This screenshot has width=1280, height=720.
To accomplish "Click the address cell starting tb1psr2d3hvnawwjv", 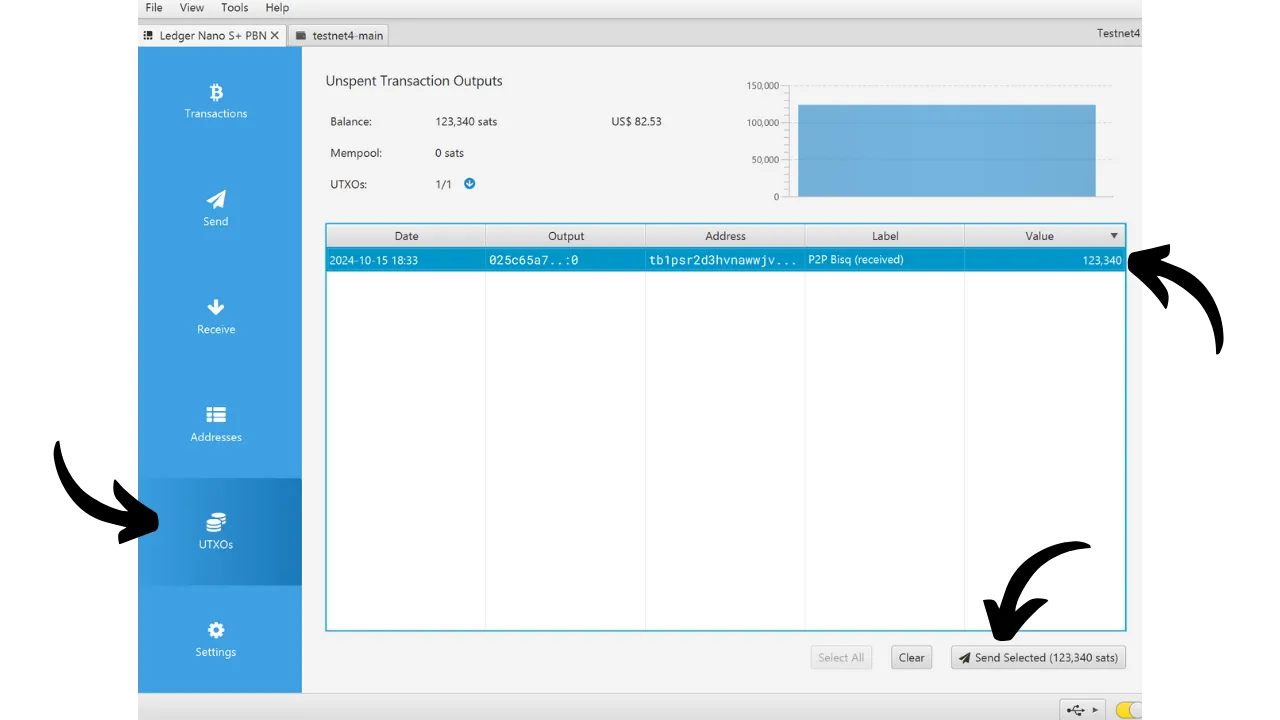I will point(723,260).
